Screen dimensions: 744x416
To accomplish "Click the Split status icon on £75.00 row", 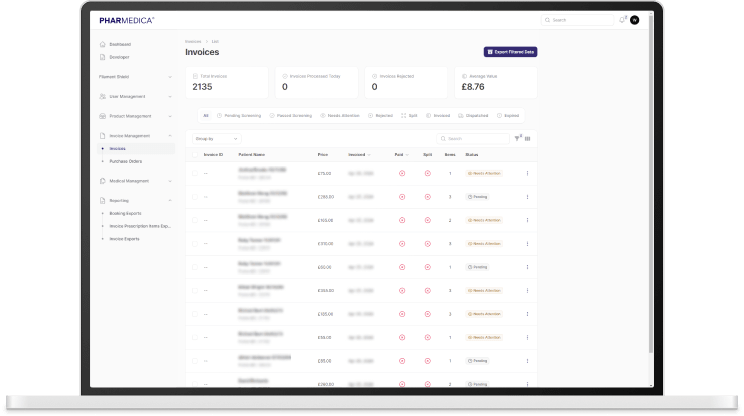I will pyautogui.click(x=428, y=174).
